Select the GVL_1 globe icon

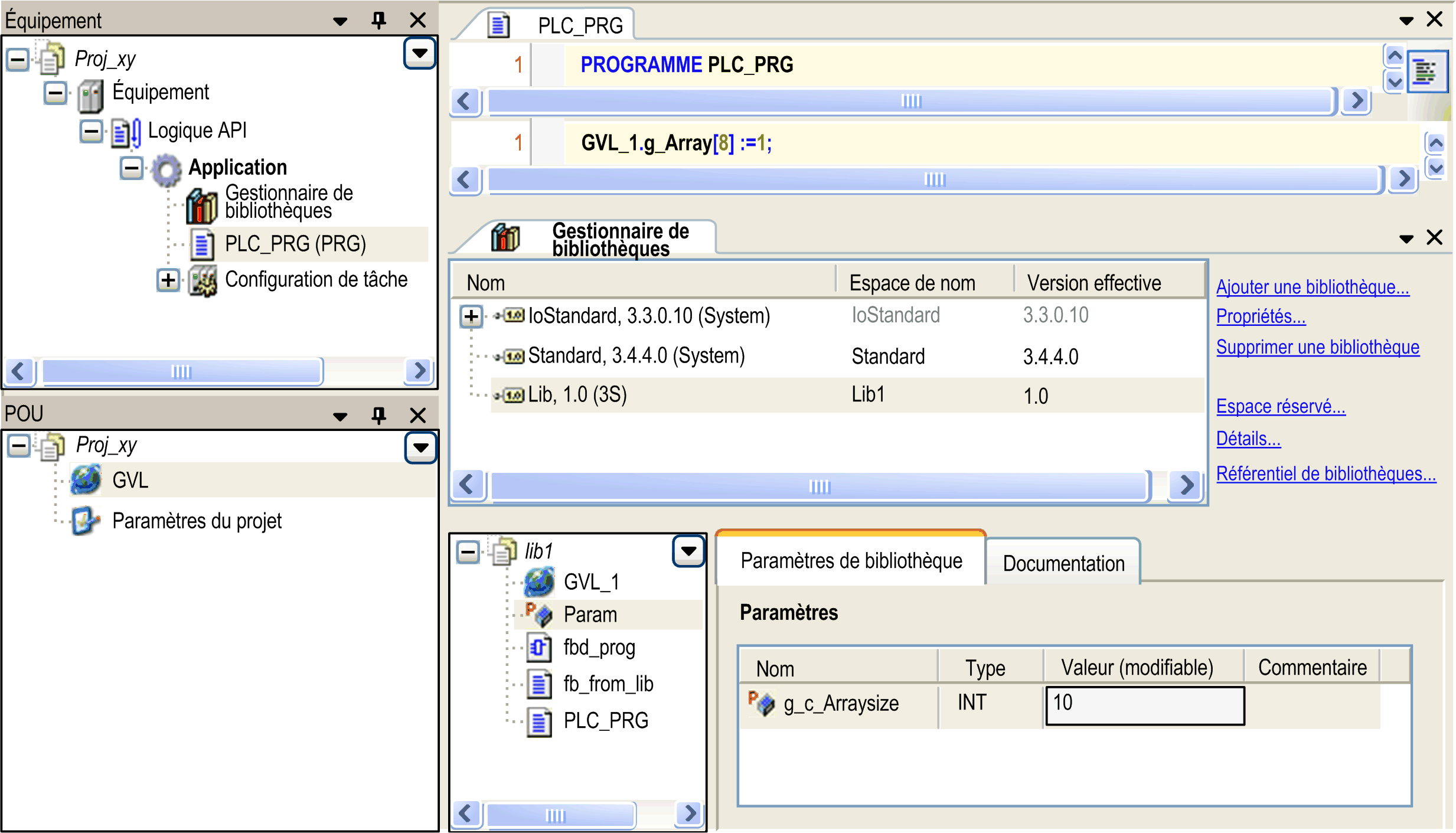click(x=539, y=582)
